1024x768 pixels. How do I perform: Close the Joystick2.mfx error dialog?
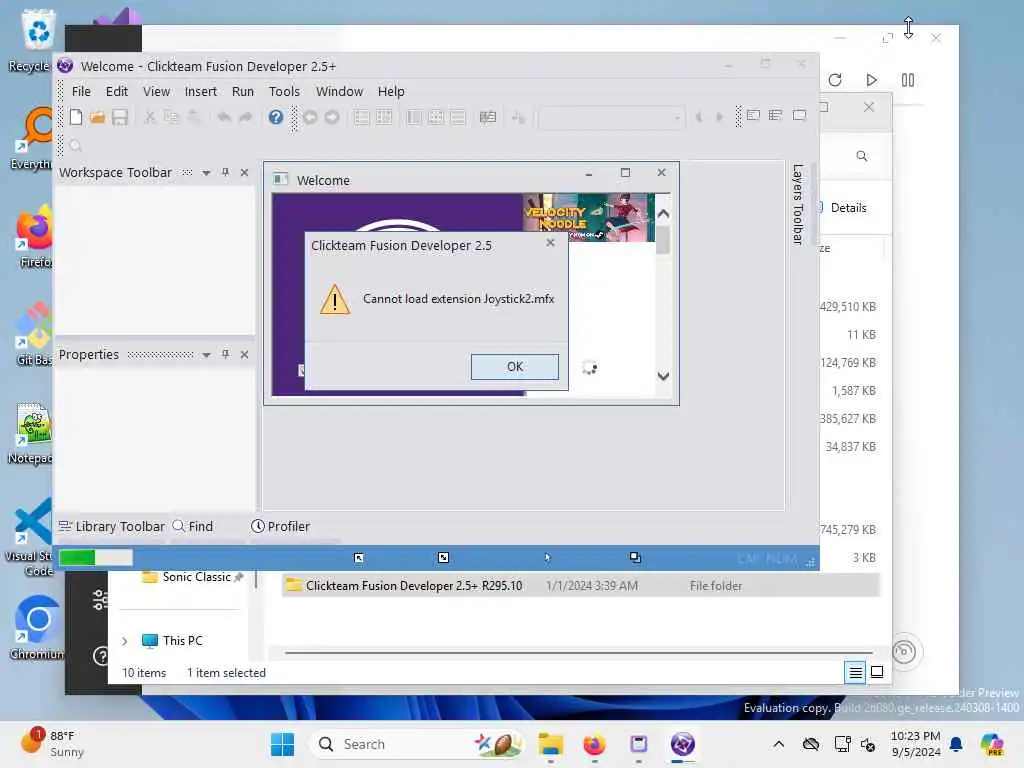(x=551, y=243)
